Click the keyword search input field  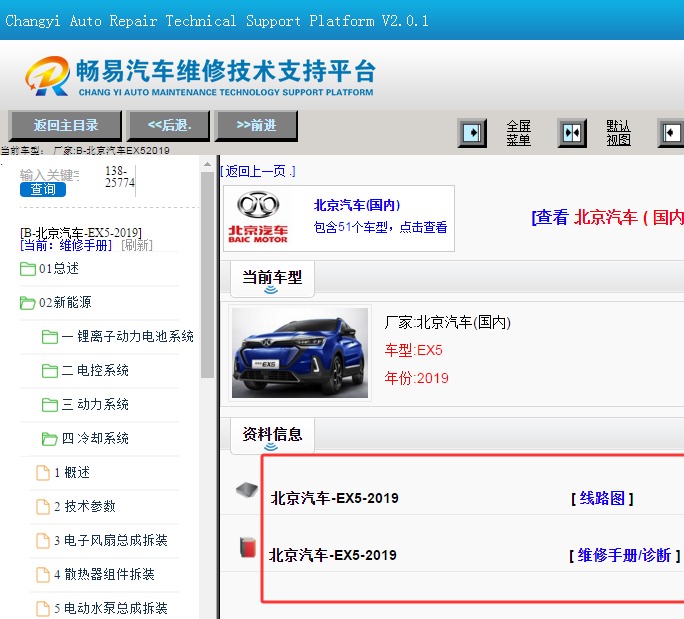(x=49, y=175)
